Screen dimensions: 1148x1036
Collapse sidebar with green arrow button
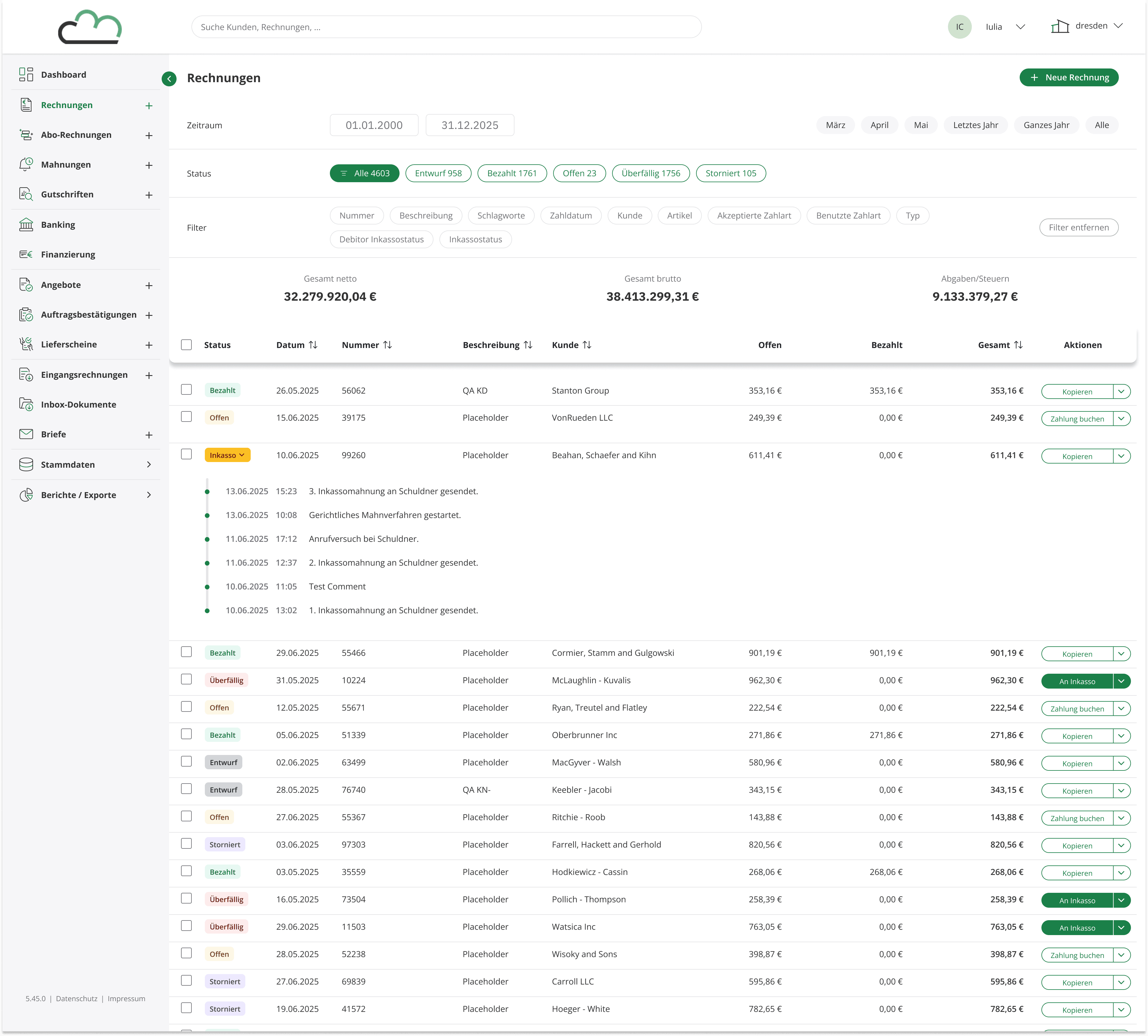pos(169,79)
